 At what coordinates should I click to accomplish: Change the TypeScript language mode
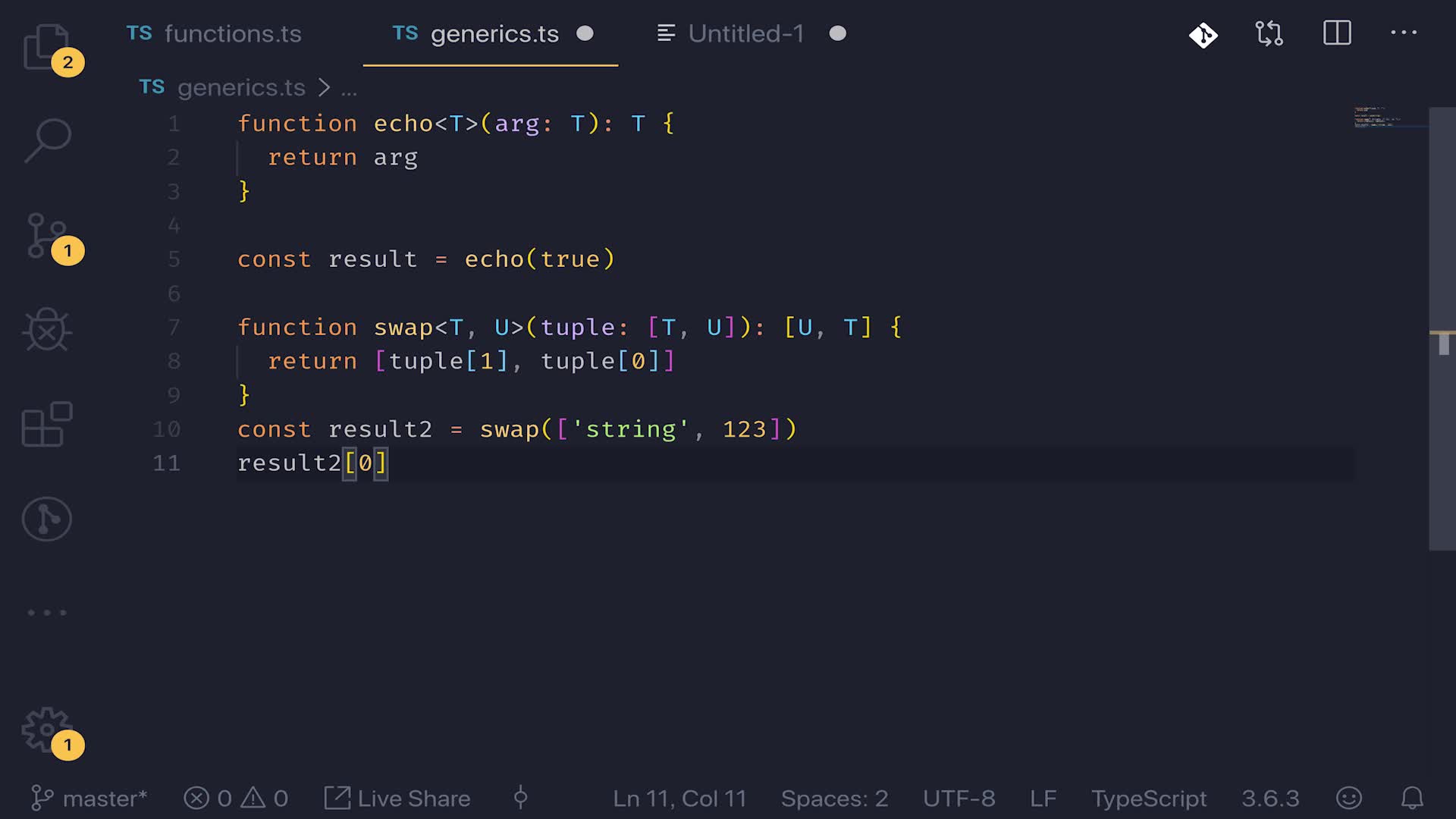(x=1148, y=799)
